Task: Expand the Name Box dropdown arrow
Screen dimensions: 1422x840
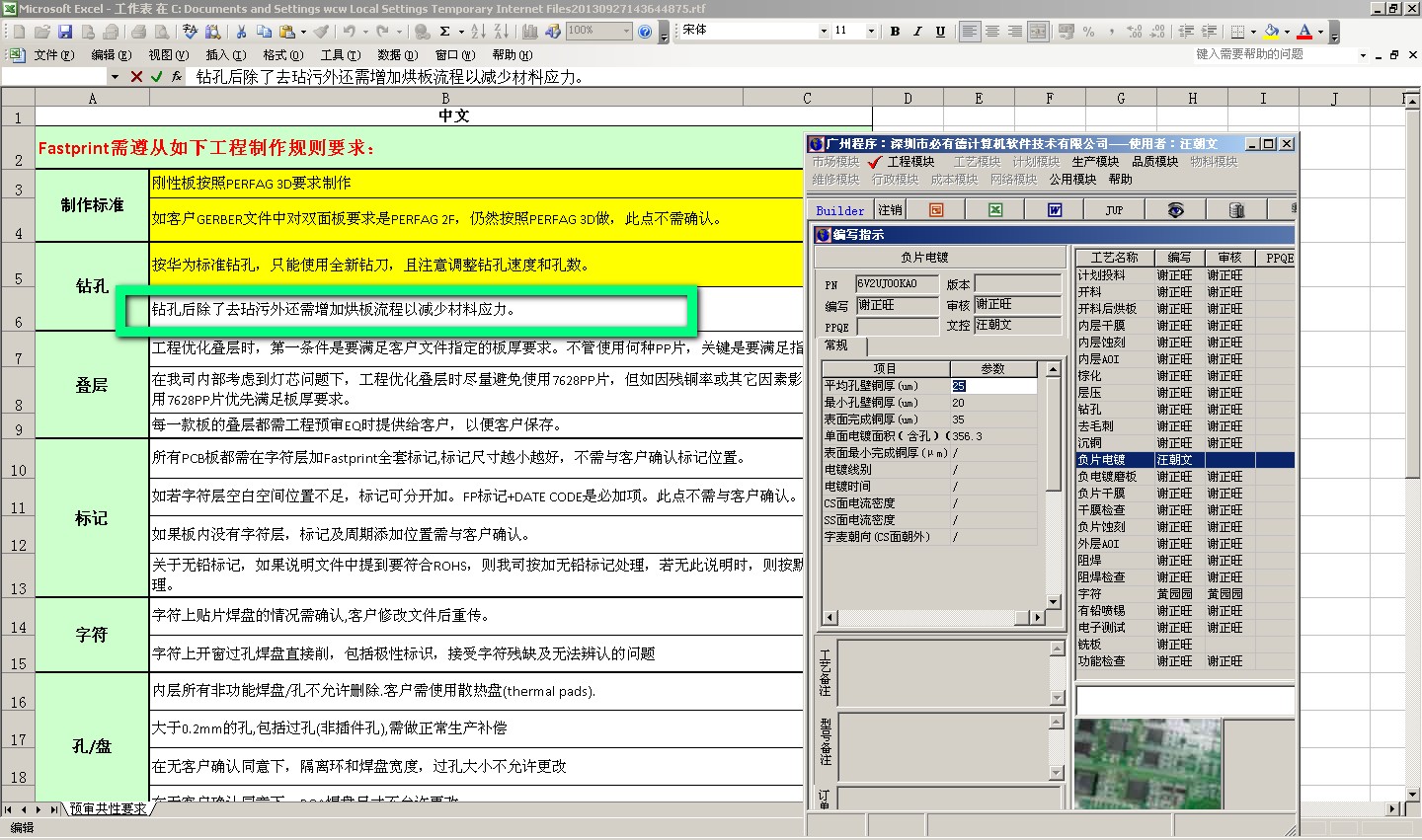Action: 115,76
